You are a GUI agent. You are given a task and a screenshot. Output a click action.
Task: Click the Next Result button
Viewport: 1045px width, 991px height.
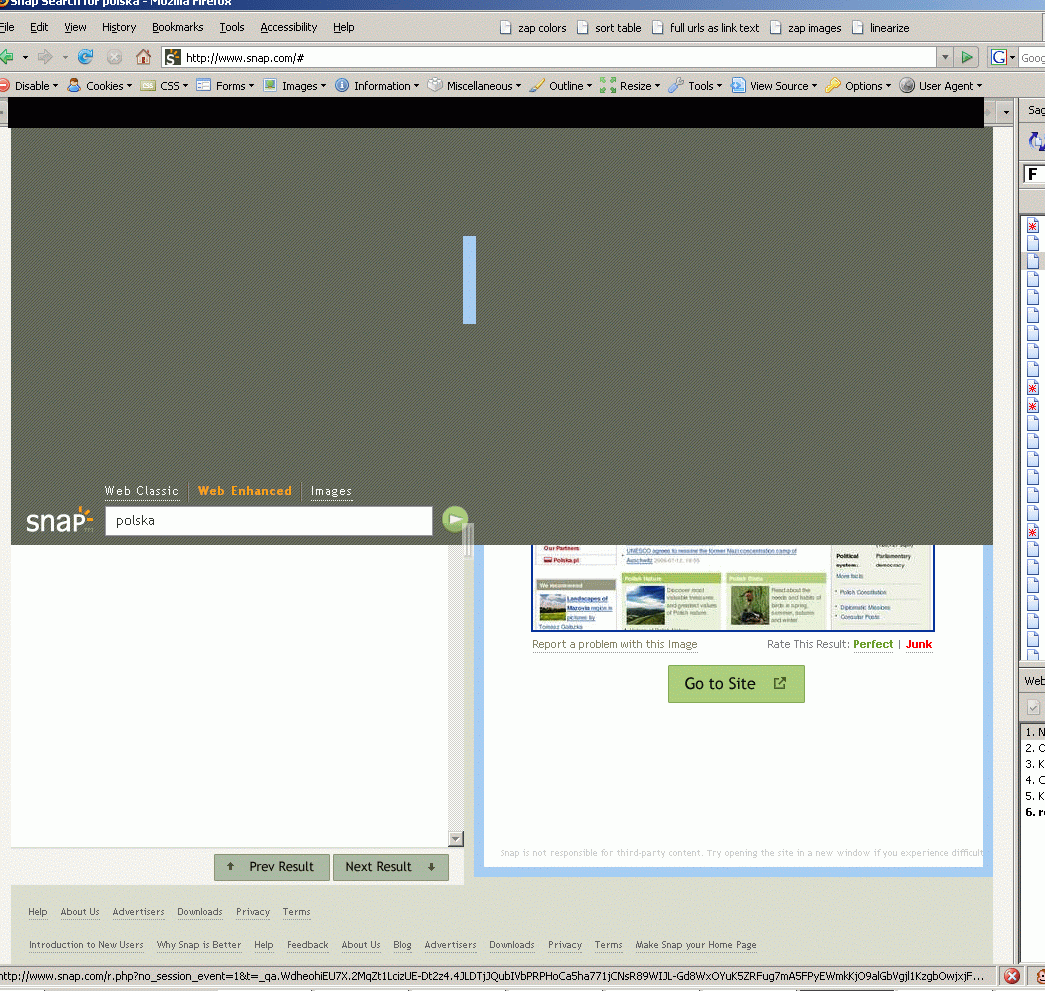(x=391, y=867)
